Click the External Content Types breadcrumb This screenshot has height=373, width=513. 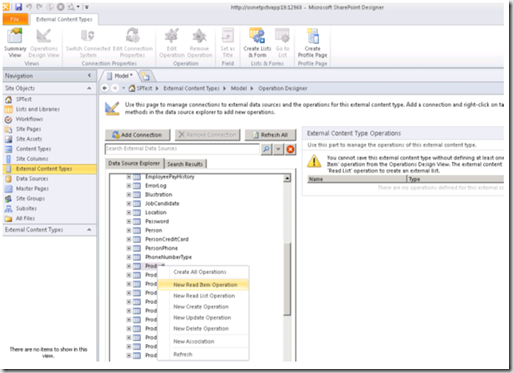[191, 88]
